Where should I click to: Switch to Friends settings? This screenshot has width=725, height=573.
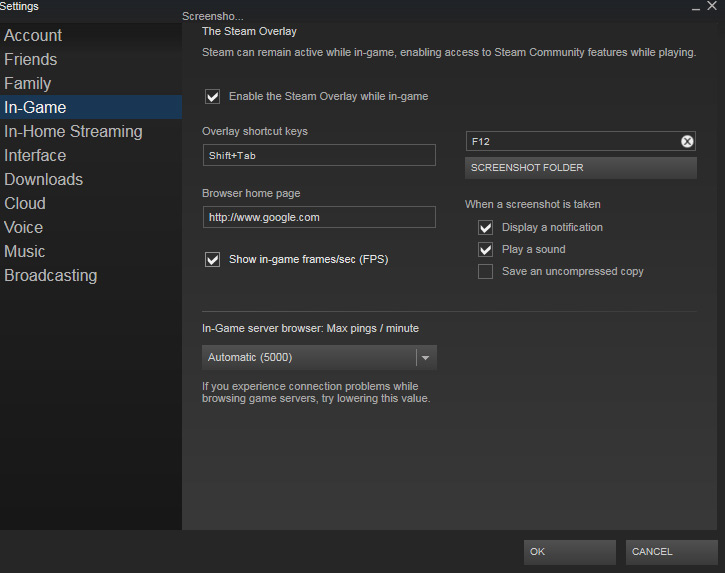coord(31,60)
